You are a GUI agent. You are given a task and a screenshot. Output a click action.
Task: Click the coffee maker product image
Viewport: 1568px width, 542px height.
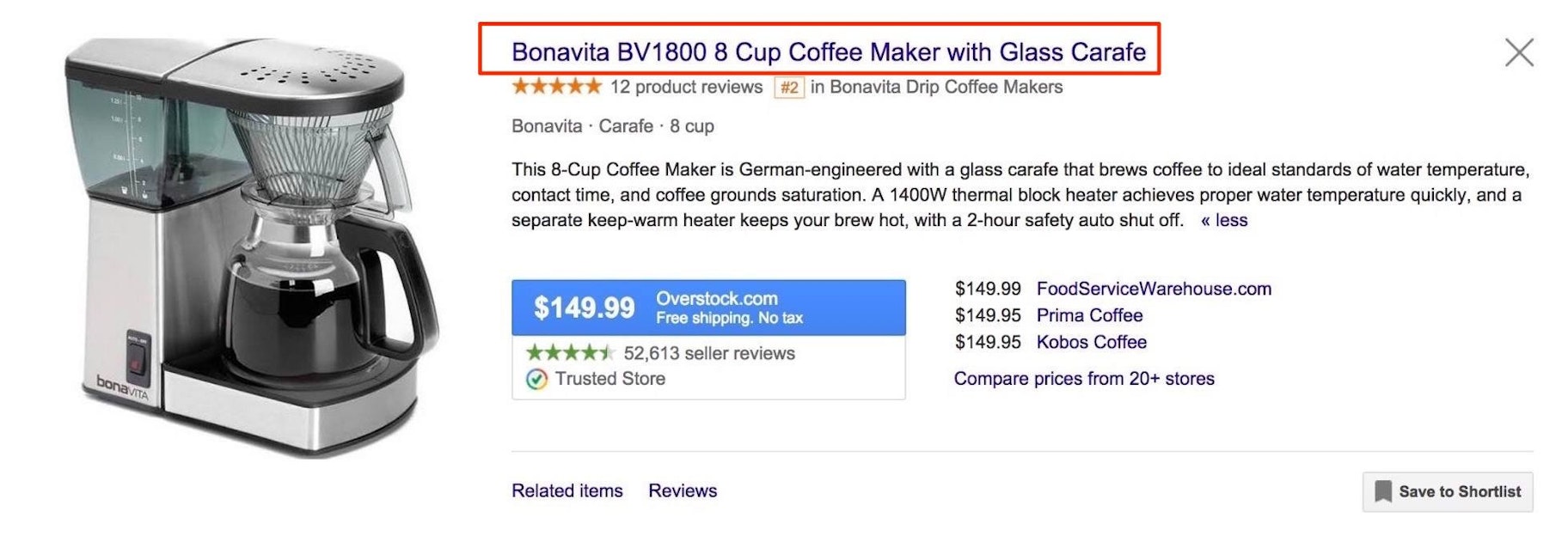pyautogui.click(x=249, y=249)
